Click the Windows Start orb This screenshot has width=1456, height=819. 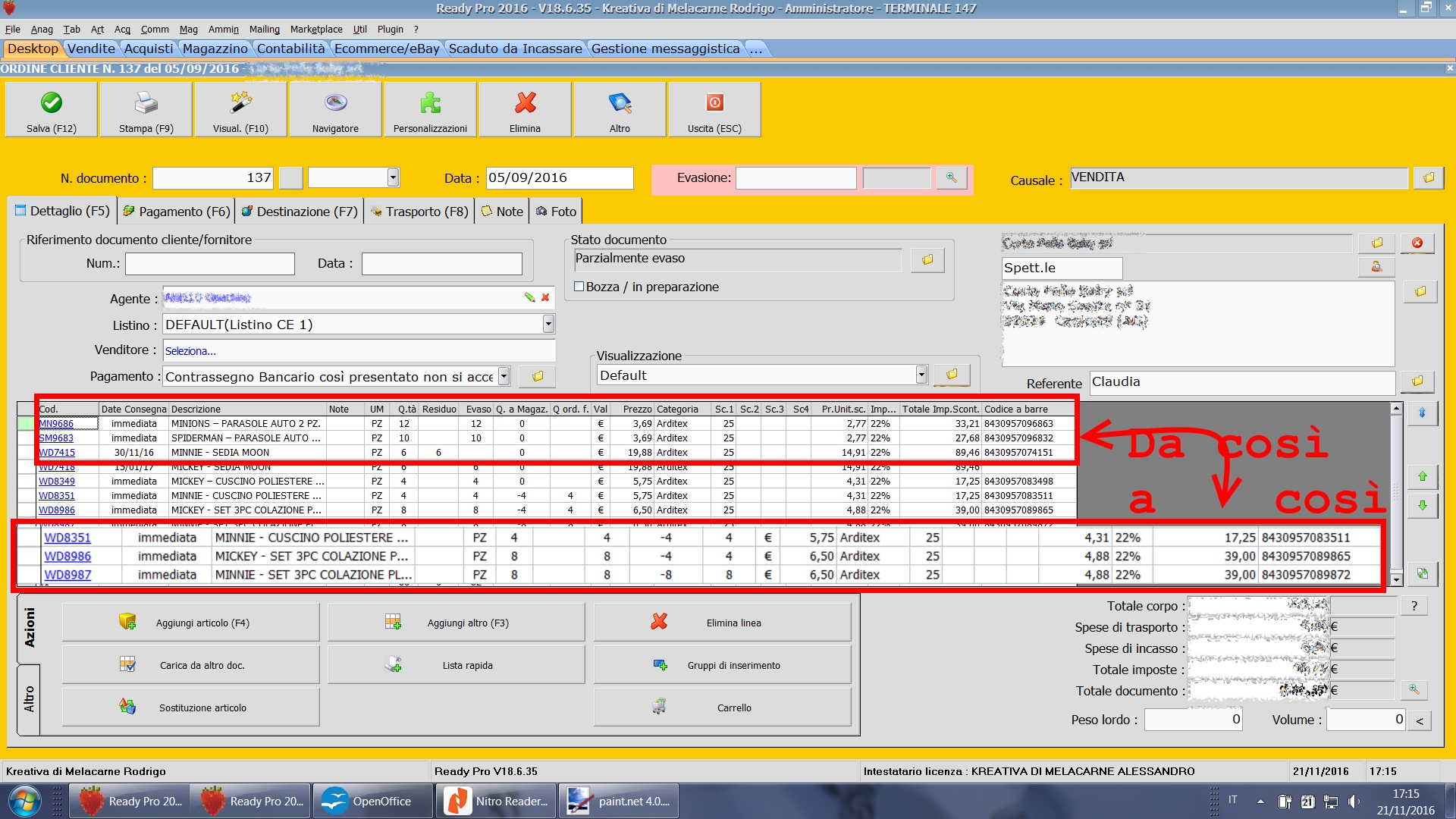pyautogui.click(x=24, y=802)
